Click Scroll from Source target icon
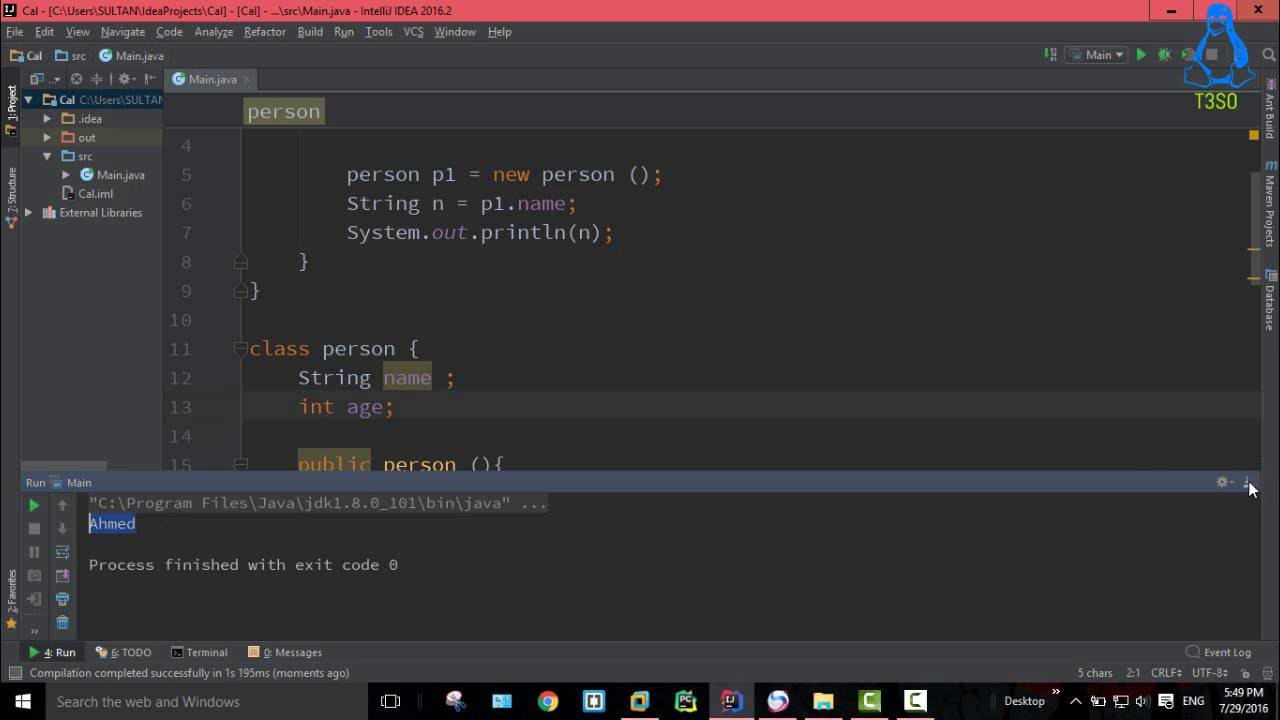The height and width of the screenshot is (720, 1280). tap(76, 79)
